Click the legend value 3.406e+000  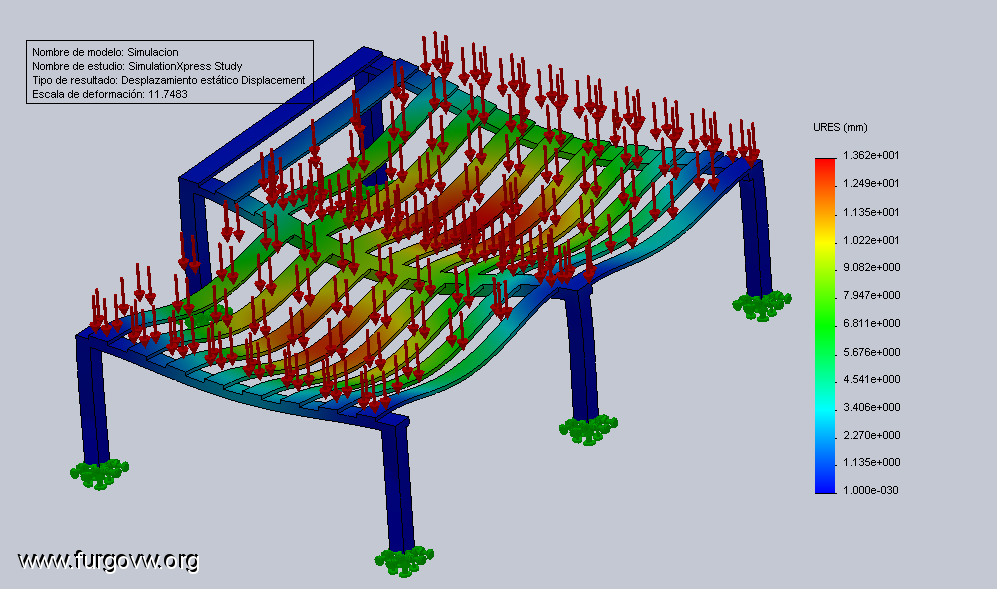(x=871, y=407)
